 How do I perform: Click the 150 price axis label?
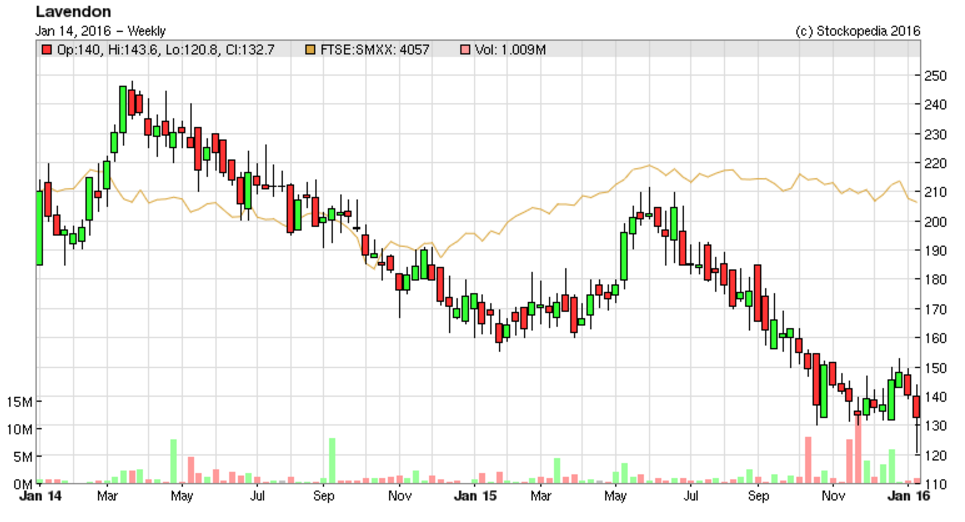(935, 368)
